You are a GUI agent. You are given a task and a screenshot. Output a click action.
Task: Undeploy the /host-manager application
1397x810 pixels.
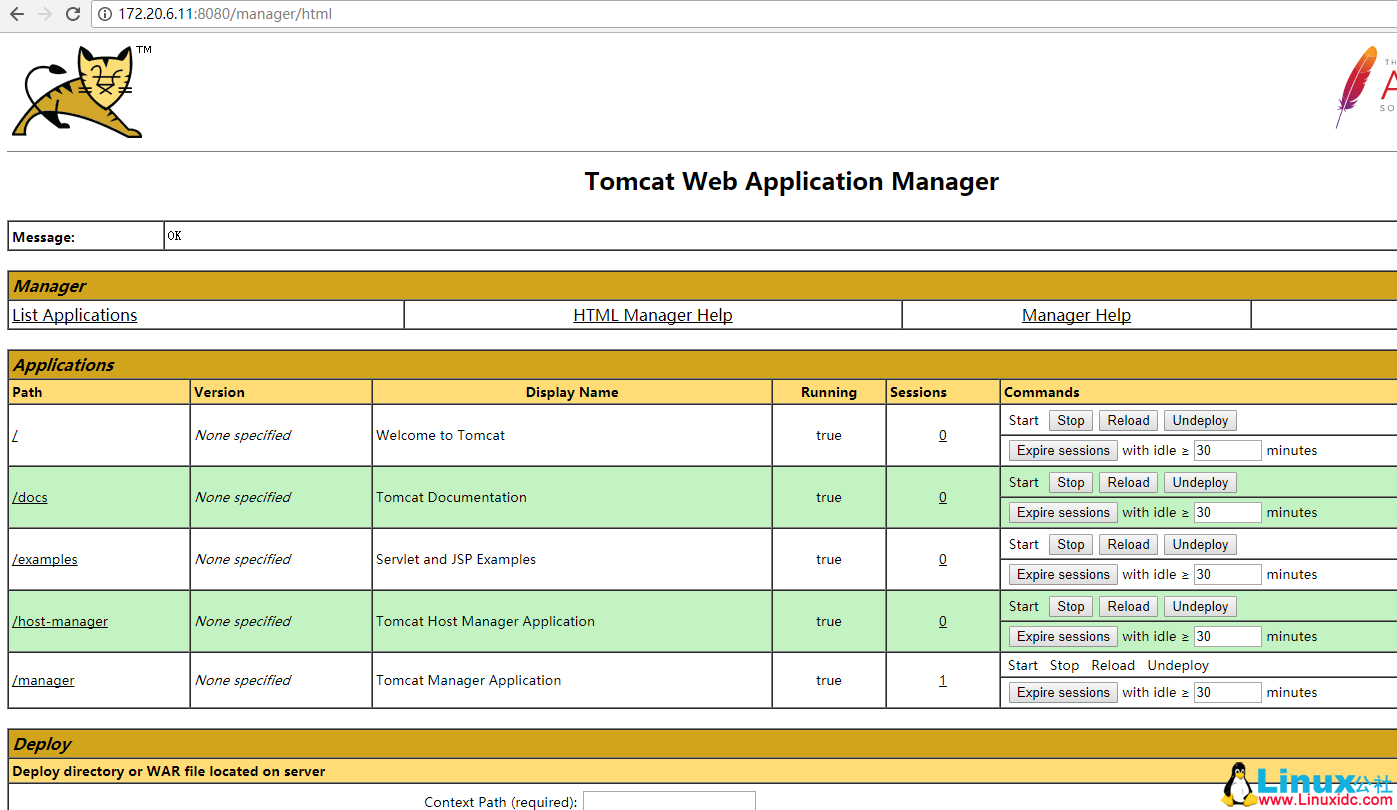pos(1200,606)
